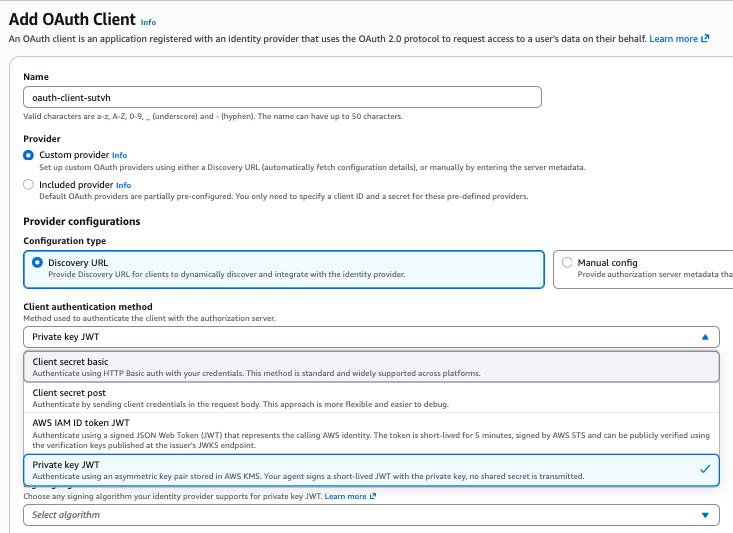Select the Included provider radio button
The width and height of the screenshot is (733, 533).
29,184
